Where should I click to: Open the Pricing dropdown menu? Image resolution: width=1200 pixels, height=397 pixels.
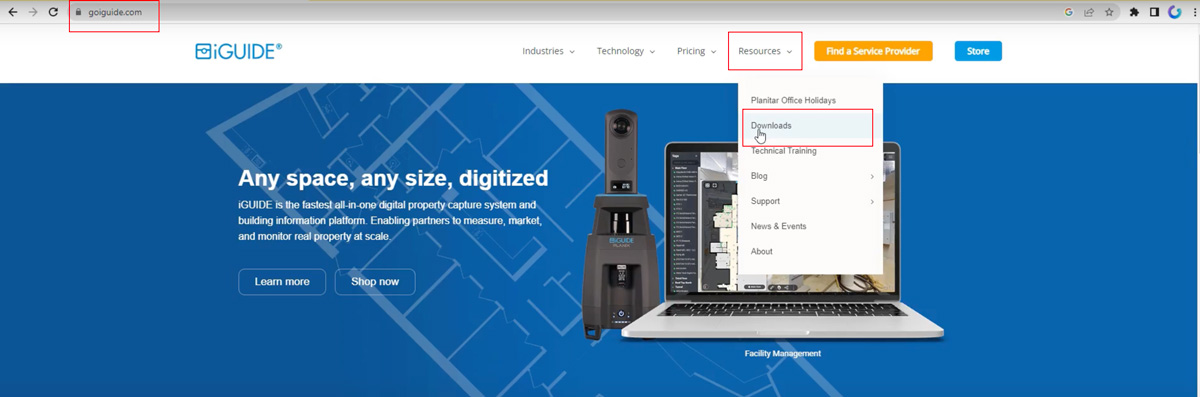697,51
